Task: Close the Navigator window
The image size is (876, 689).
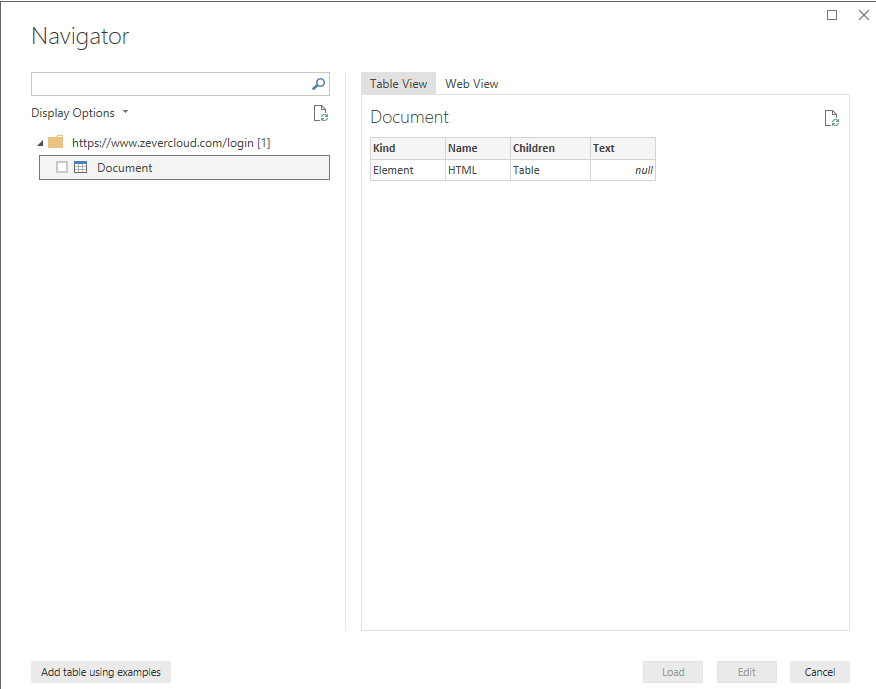Action: (x=864, y=15)
